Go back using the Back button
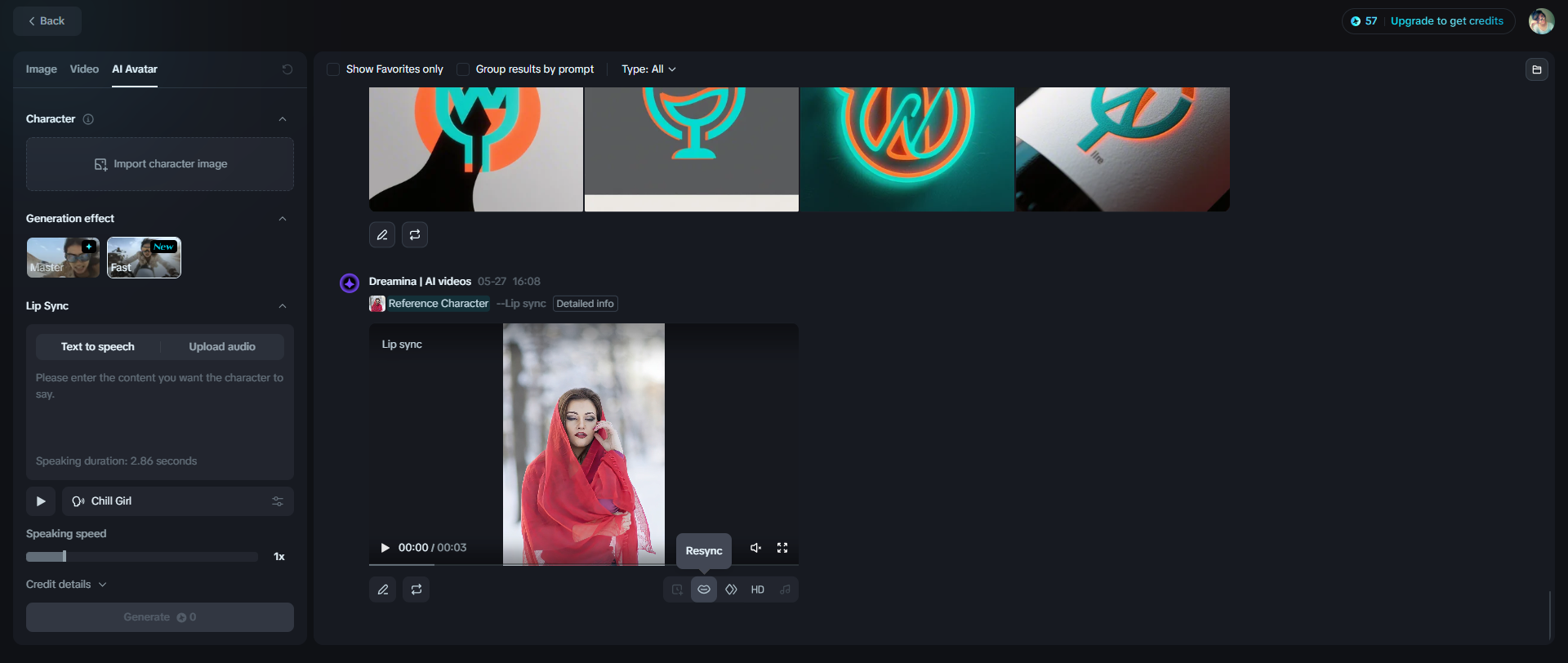Screen dimensions: 1568x663 pos(47,21)
